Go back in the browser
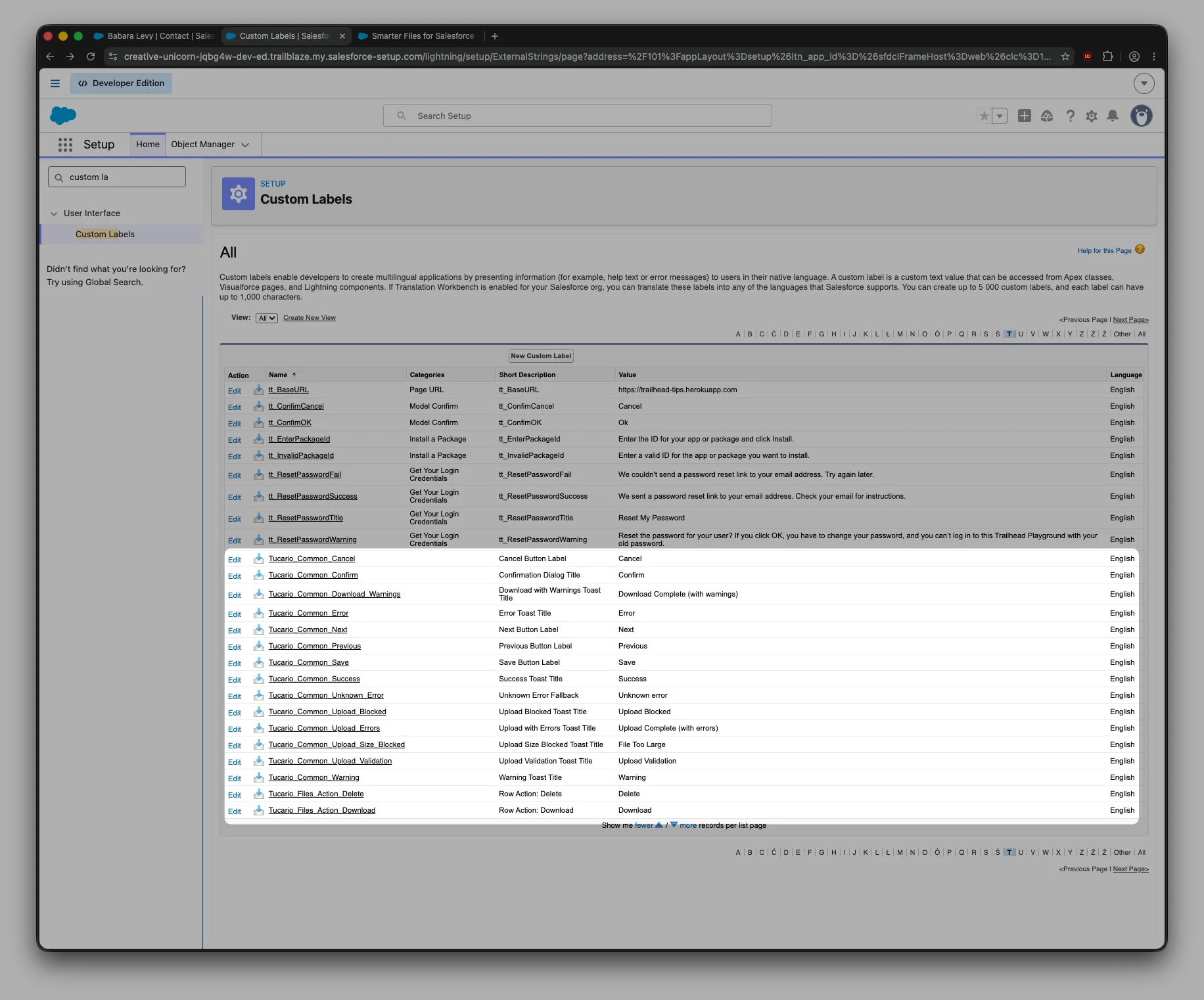1204x1000 pixels. (x=50, y=57)
